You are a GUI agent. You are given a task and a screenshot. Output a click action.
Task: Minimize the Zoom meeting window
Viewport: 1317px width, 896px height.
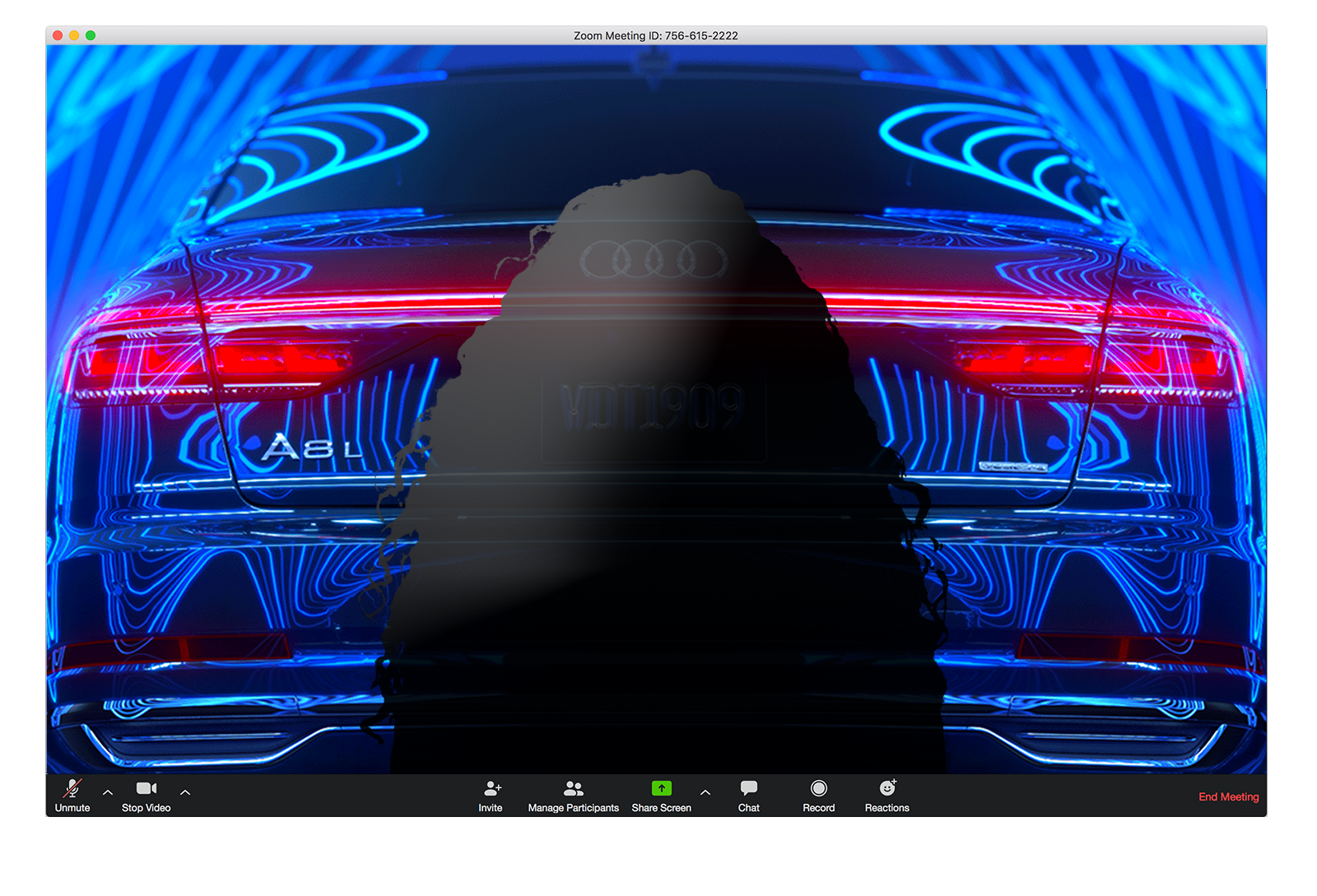(x=74, y=35)
